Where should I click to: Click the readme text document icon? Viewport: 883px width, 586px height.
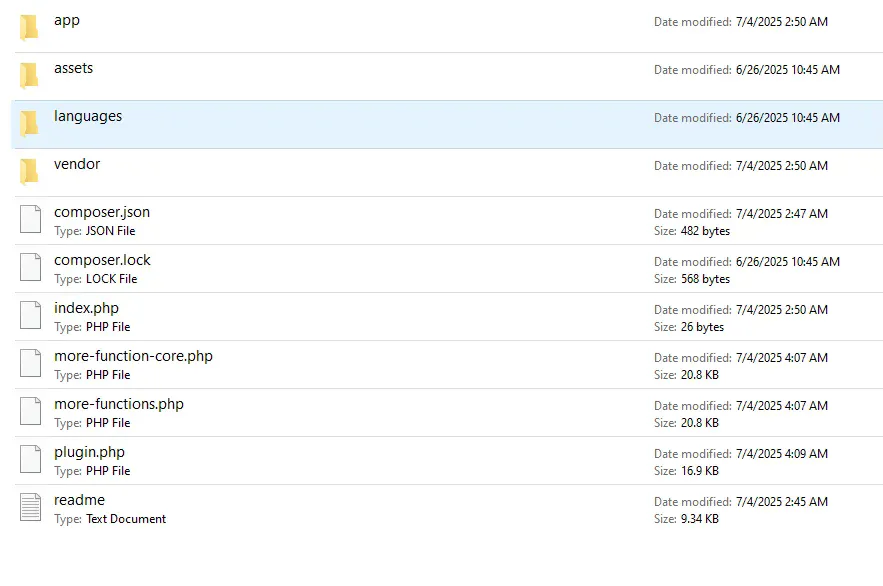tap(31, 508)
